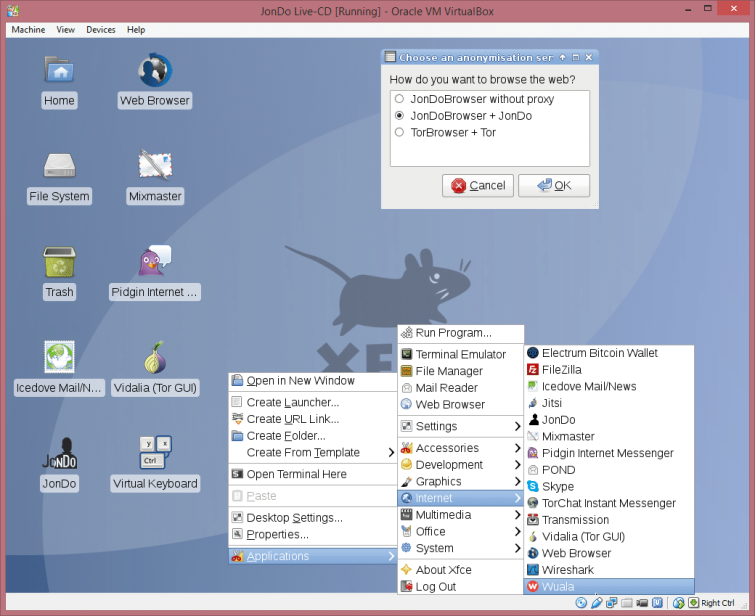
Task: Open Properties... from context menu
Action: (x=312, y=535)
